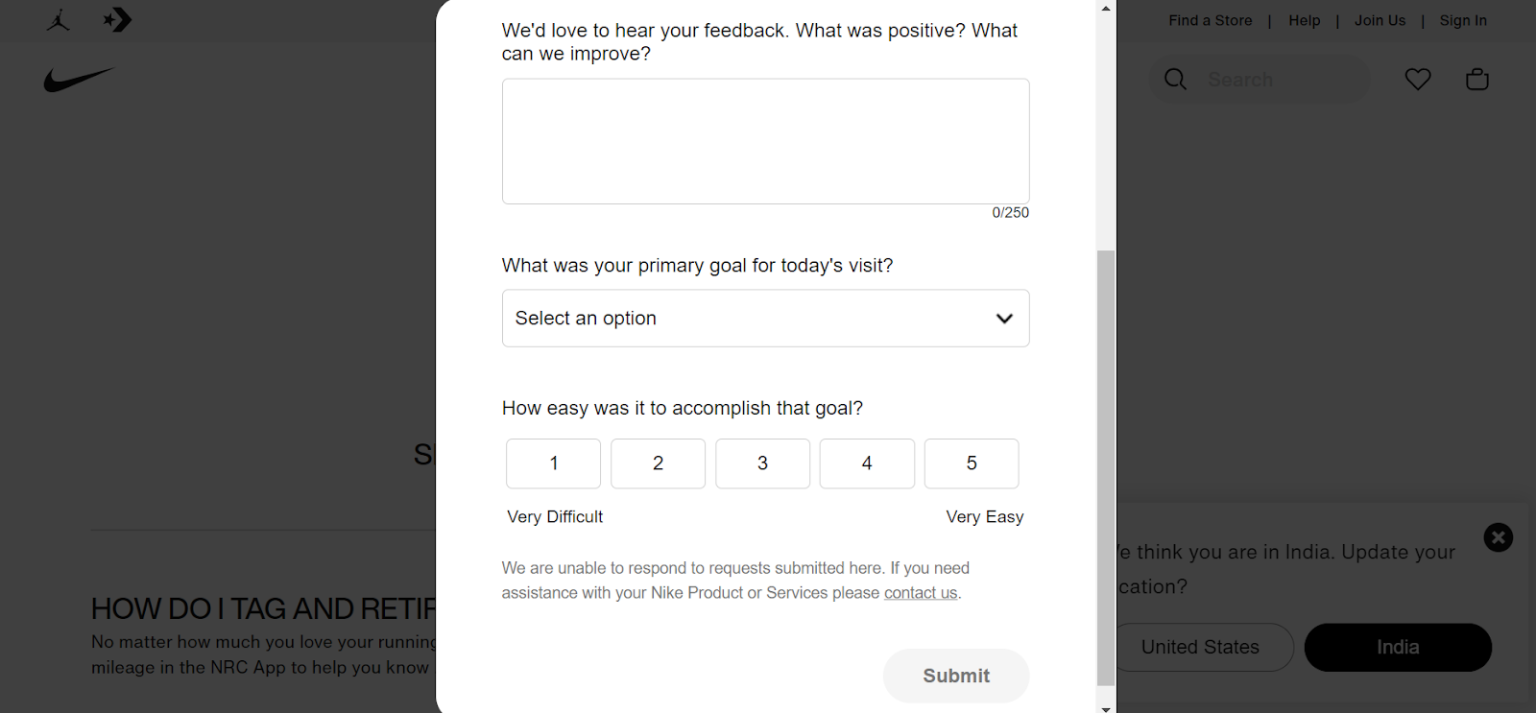
Task: Click the search magnifier icon
Action: point(1176,80)
